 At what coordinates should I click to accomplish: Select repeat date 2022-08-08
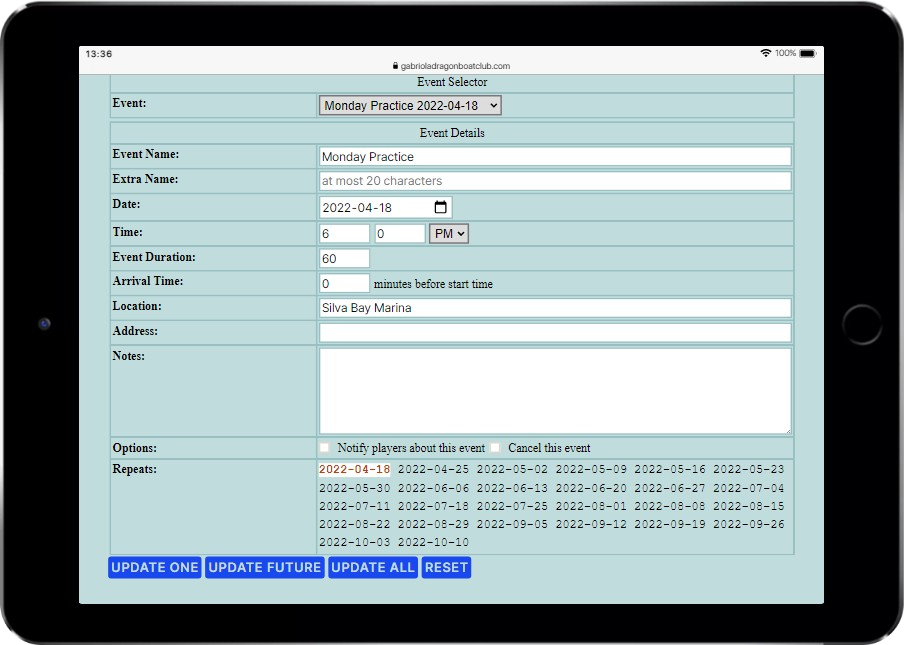click(x=670, y=506)
